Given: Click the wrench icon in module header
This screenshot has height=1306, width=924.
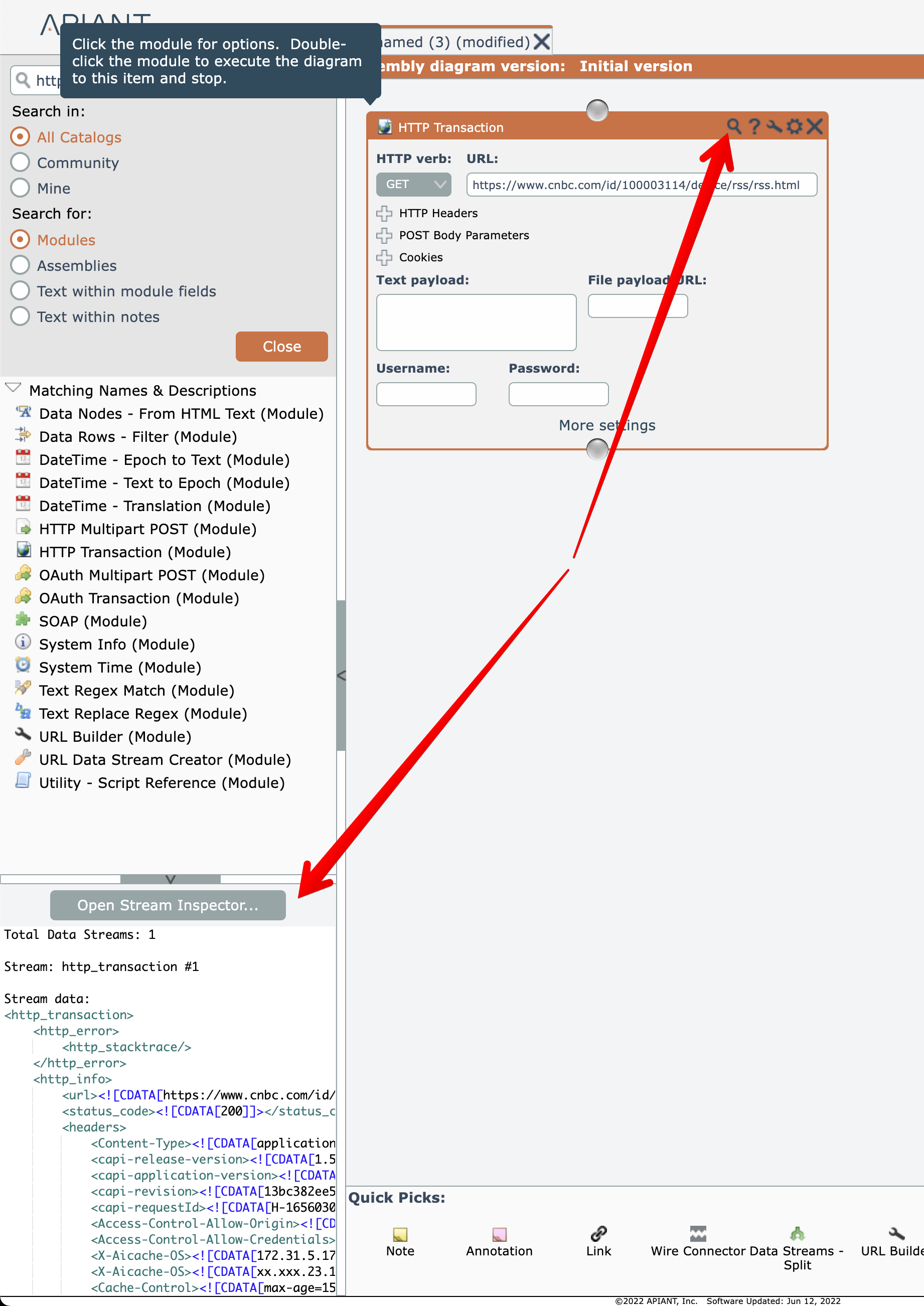Looking at the screenshot, I should click(x=774, y=126).
